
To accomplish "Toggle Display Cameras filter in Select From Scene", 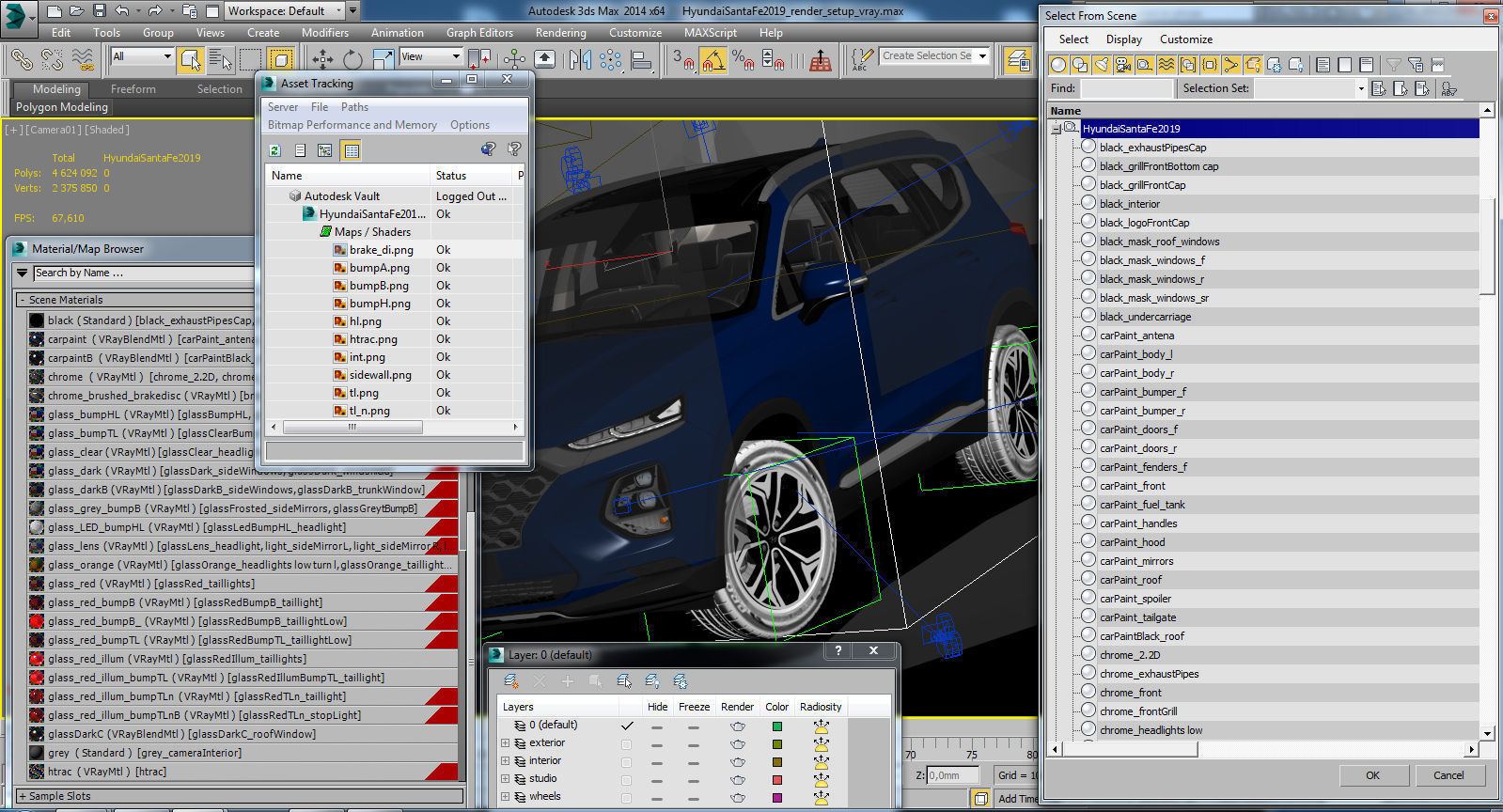I will point(1122,65).
